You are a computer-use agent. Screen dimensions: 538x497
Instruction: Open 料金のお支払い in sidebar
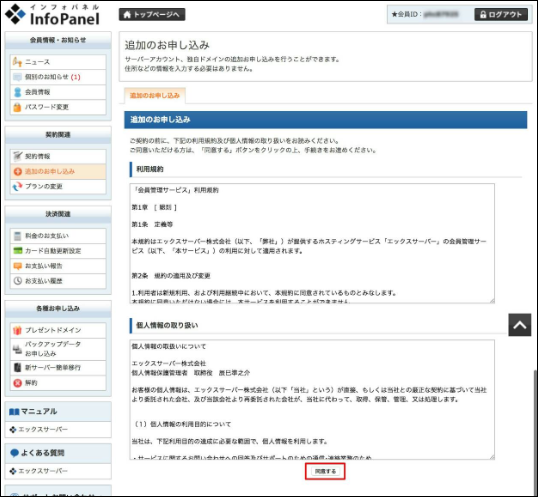[58, 236]
